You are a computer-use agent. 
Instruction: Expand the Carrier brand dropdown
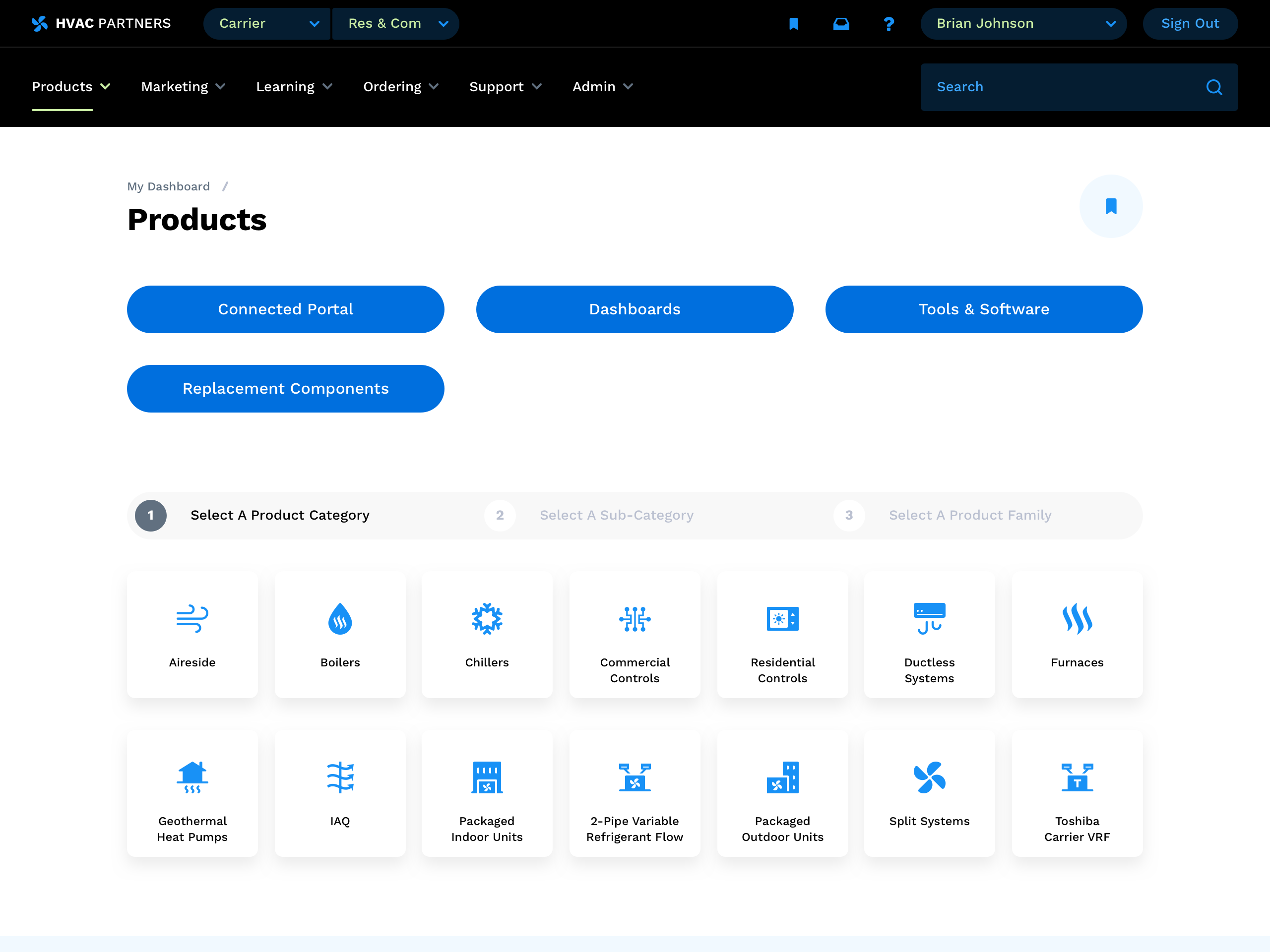(x=267, y=23)
